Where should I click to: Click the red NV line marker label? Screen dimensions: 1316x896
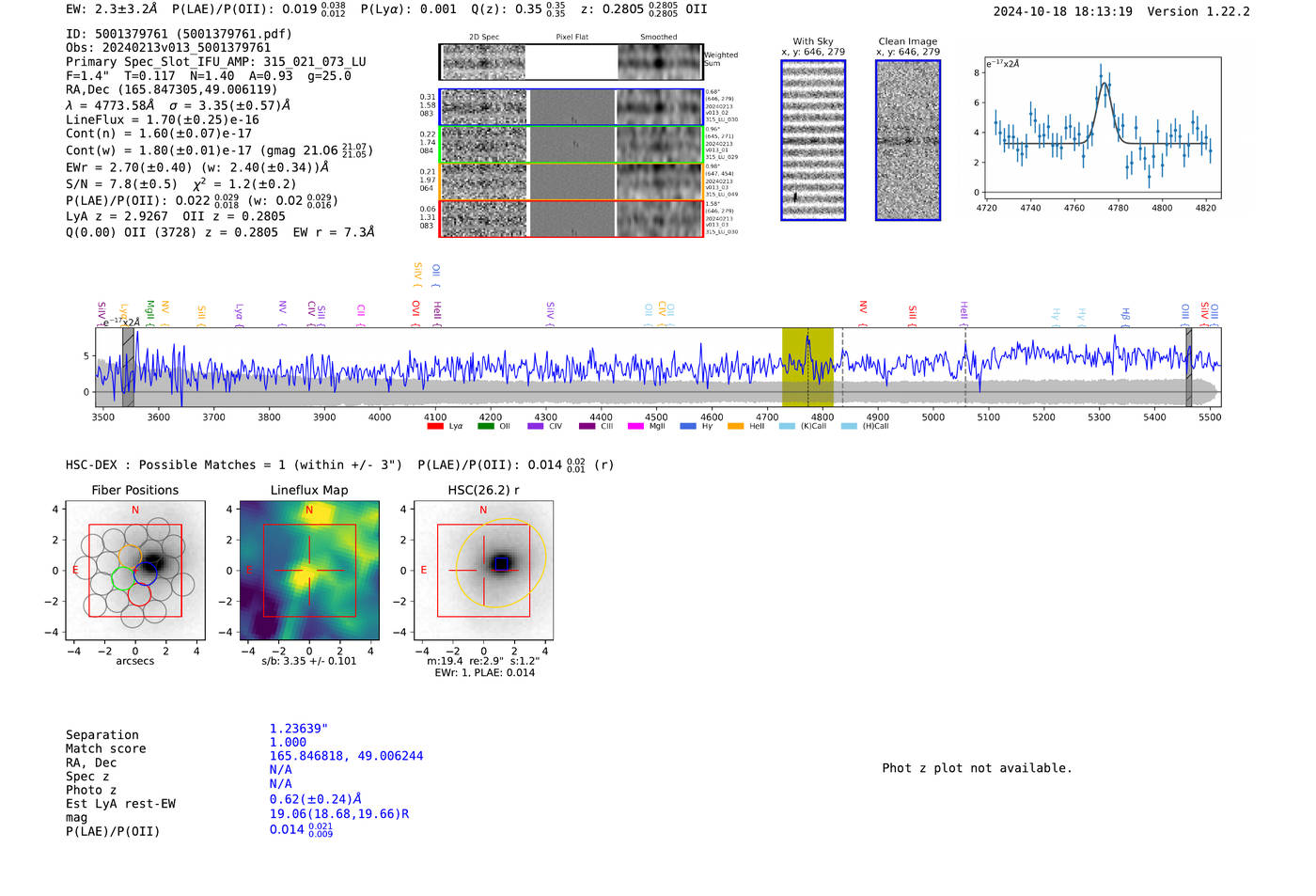point(863,307)
